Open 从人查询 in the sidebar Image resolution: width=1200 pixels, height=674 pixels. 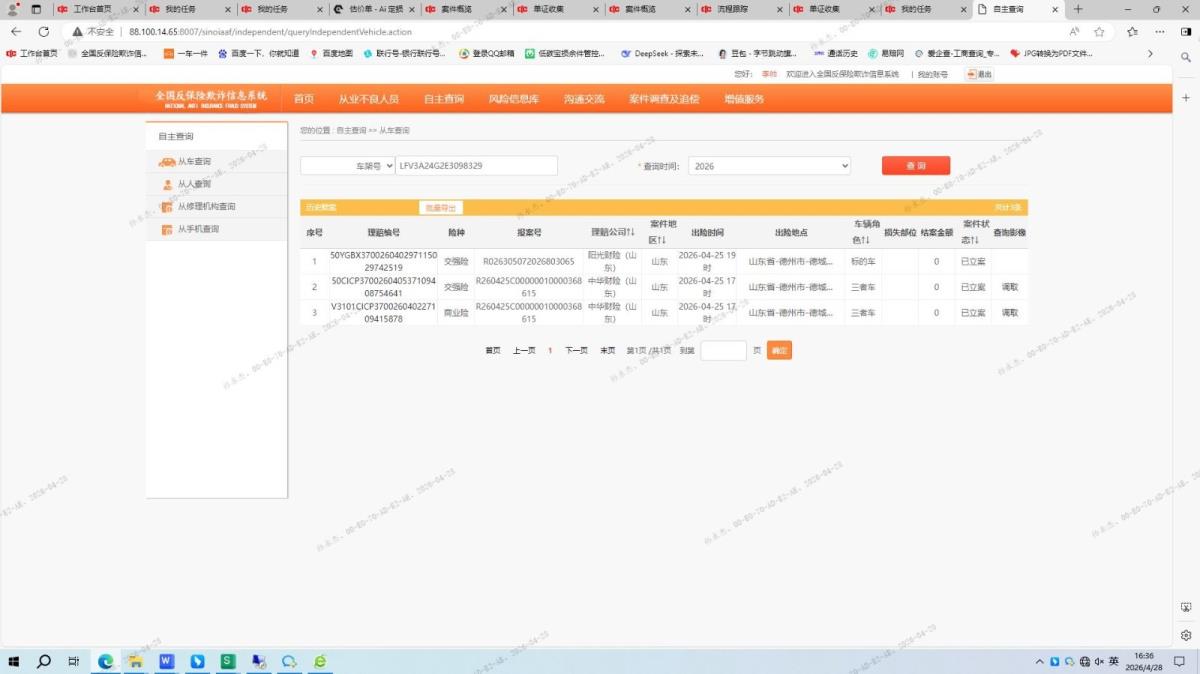coord(194,184)
